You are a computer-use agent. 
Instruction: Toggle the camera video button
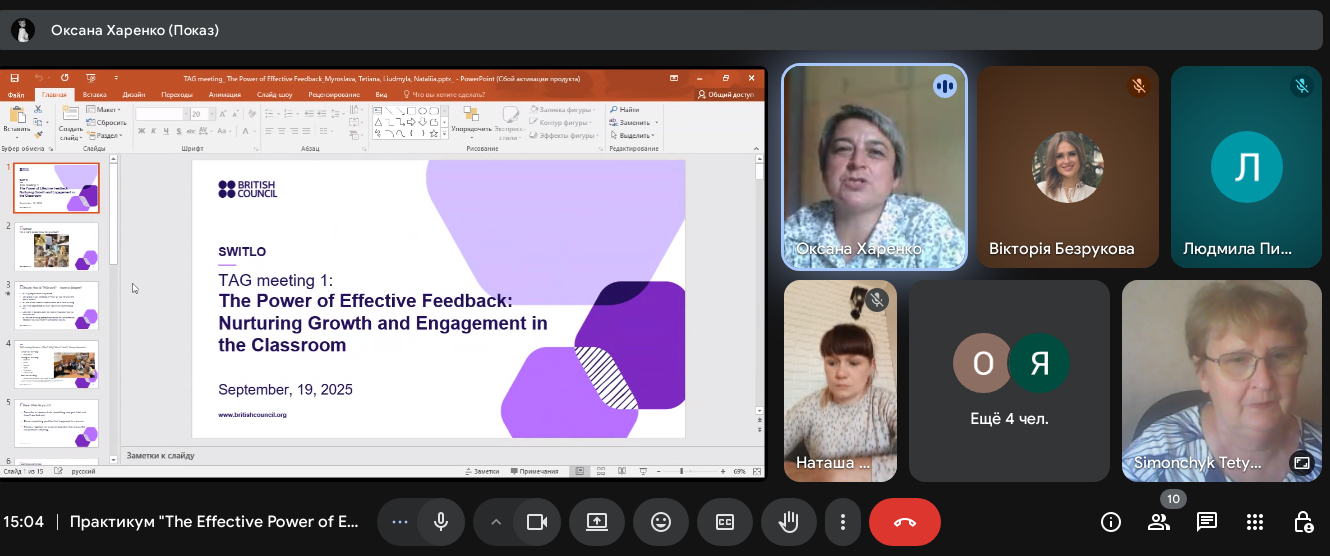[x=537, y=521]
